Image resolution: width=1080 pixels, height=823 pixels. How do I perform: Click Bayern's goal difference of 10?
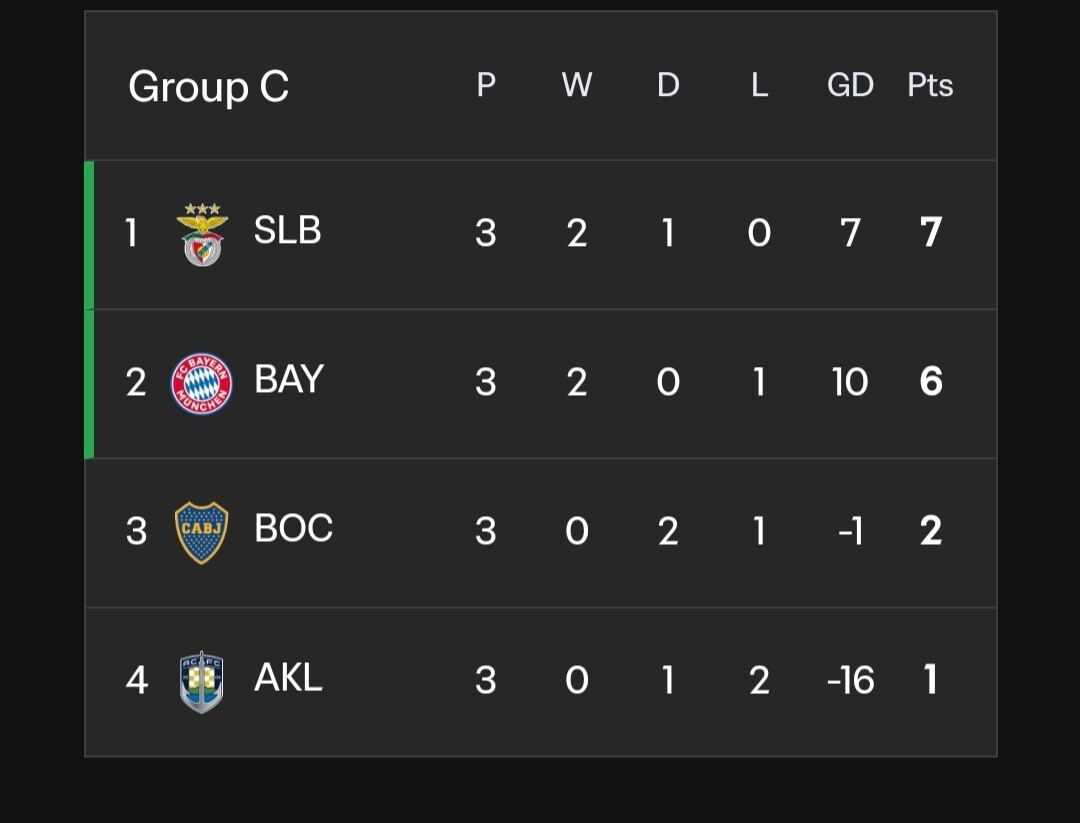(850, 382)
